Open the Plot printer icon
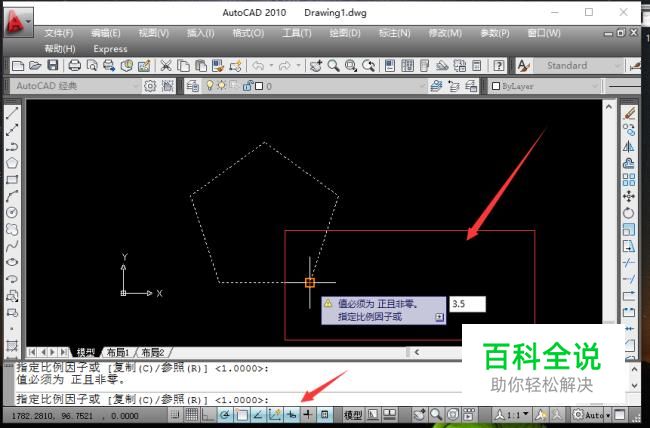The width and height of the screenshot is (650, 428). pos(75,66)
